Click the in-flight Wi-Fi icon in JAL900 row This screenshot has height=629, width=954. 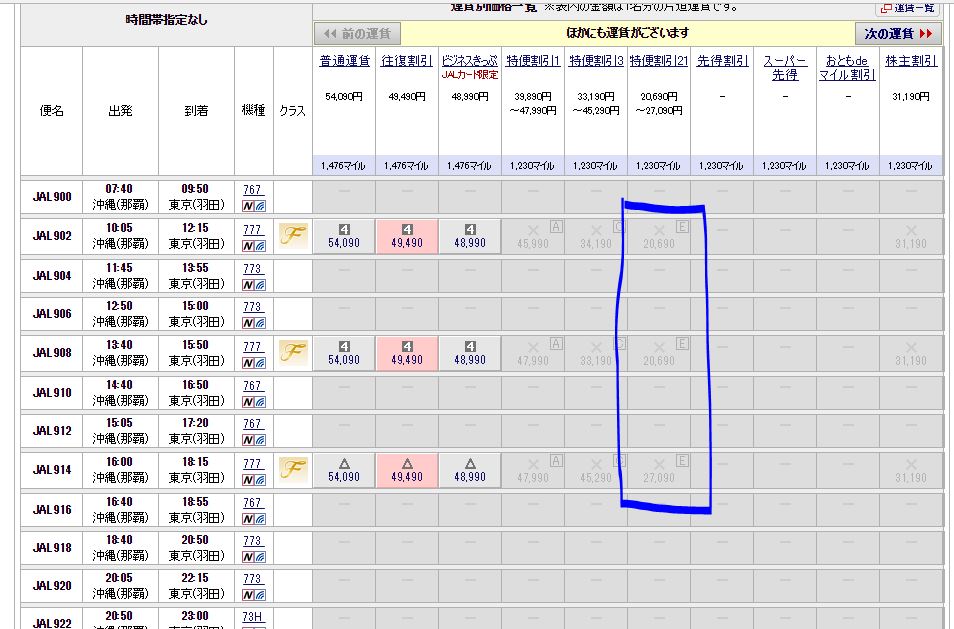[260, 206]
